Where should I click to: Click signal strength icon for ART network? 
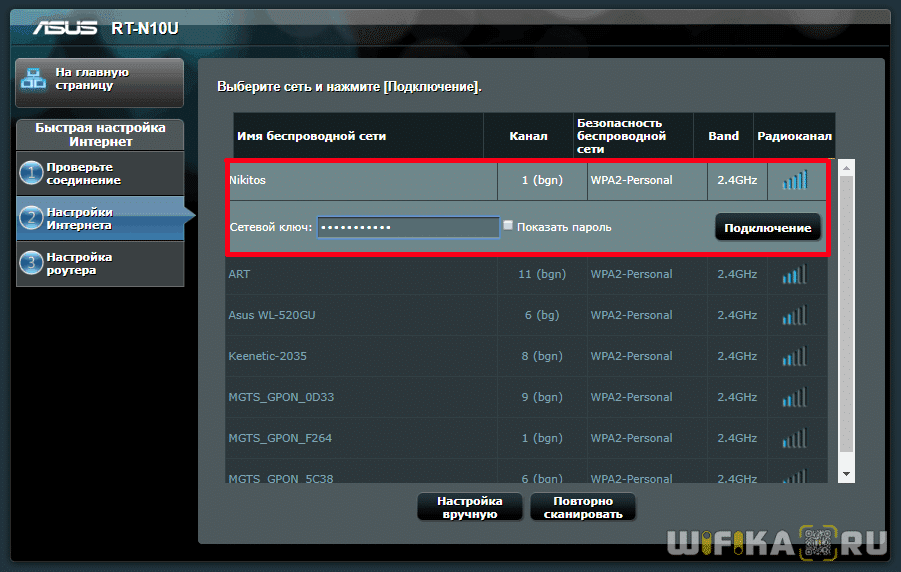tap(794, 274)
